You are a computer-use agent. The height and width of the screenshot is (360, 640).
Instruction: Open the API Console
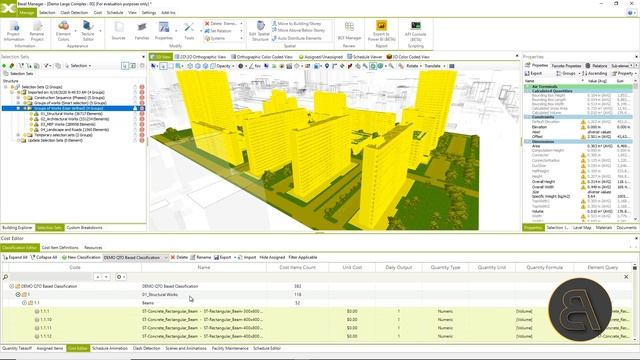[416, 31]
